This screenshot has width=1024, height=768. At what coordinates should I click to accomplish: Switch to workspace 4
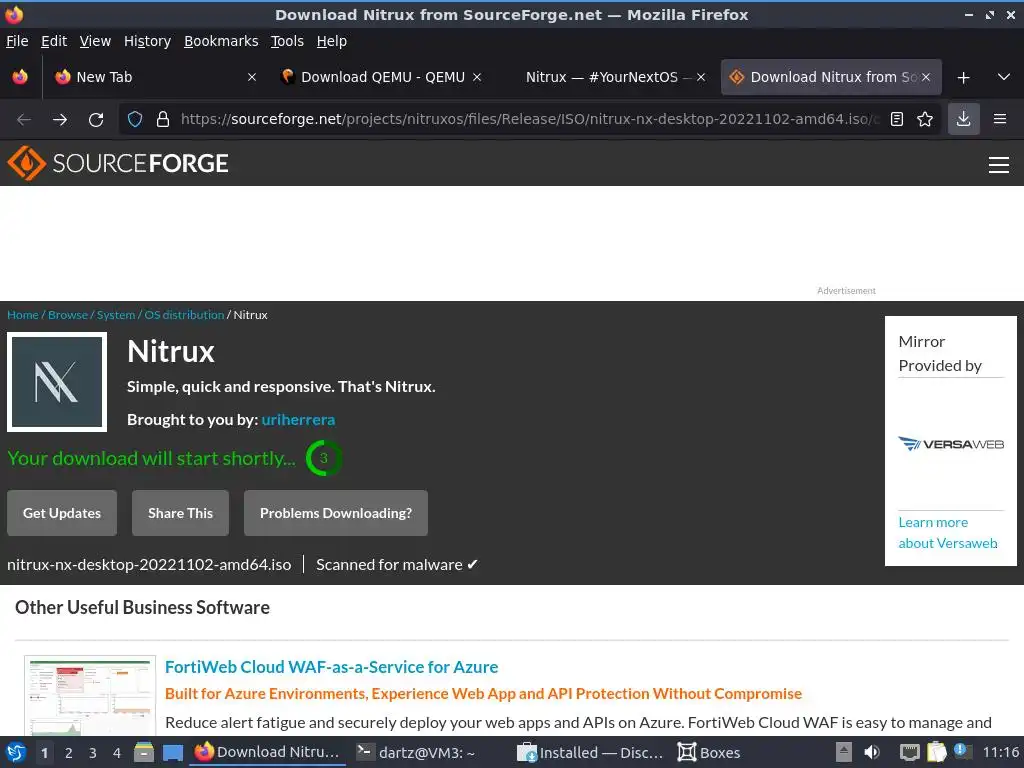117,753
